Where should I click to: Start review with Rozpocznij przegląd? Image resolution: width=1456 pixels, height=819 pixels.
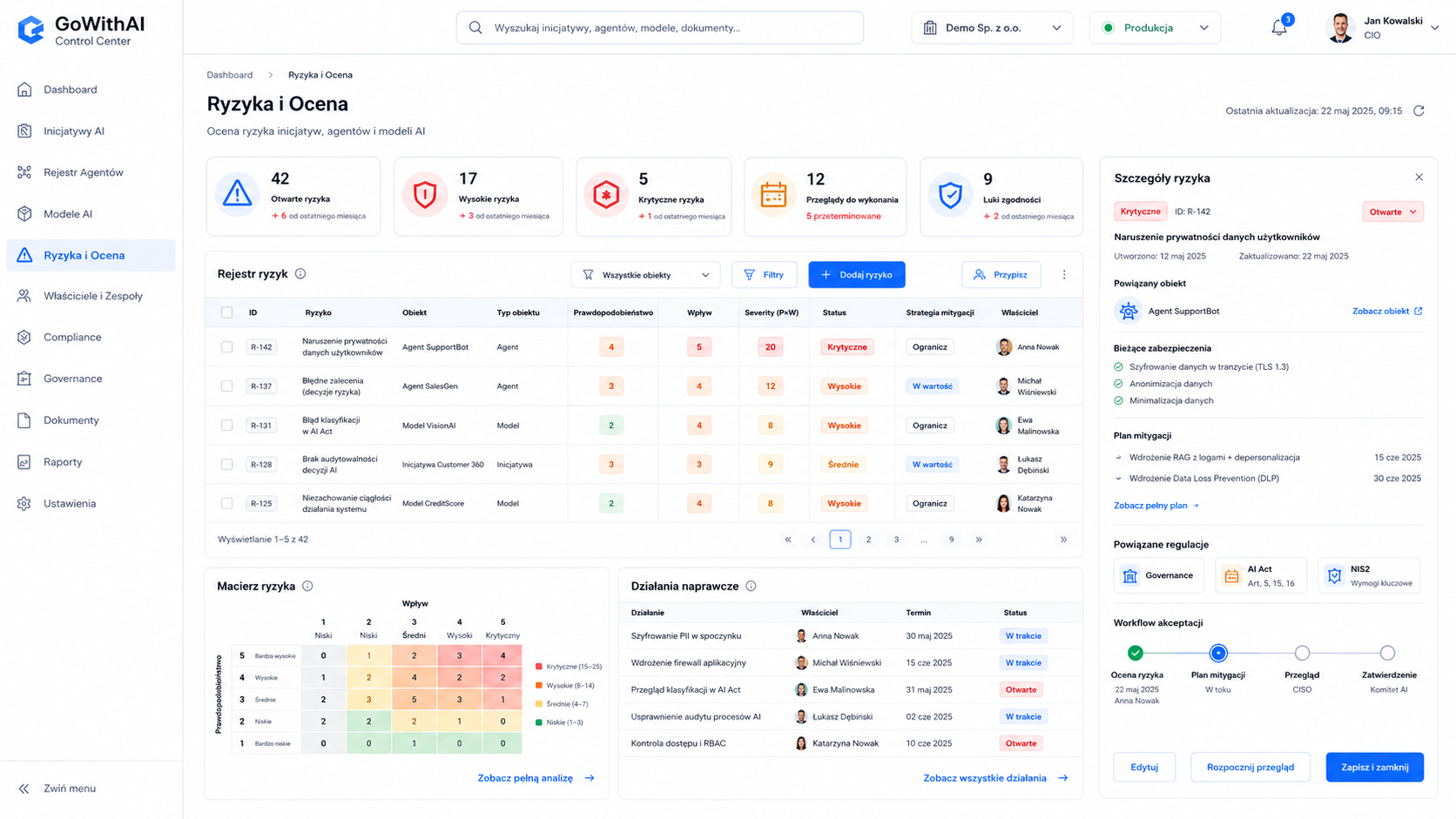[x=1250, y=768]
